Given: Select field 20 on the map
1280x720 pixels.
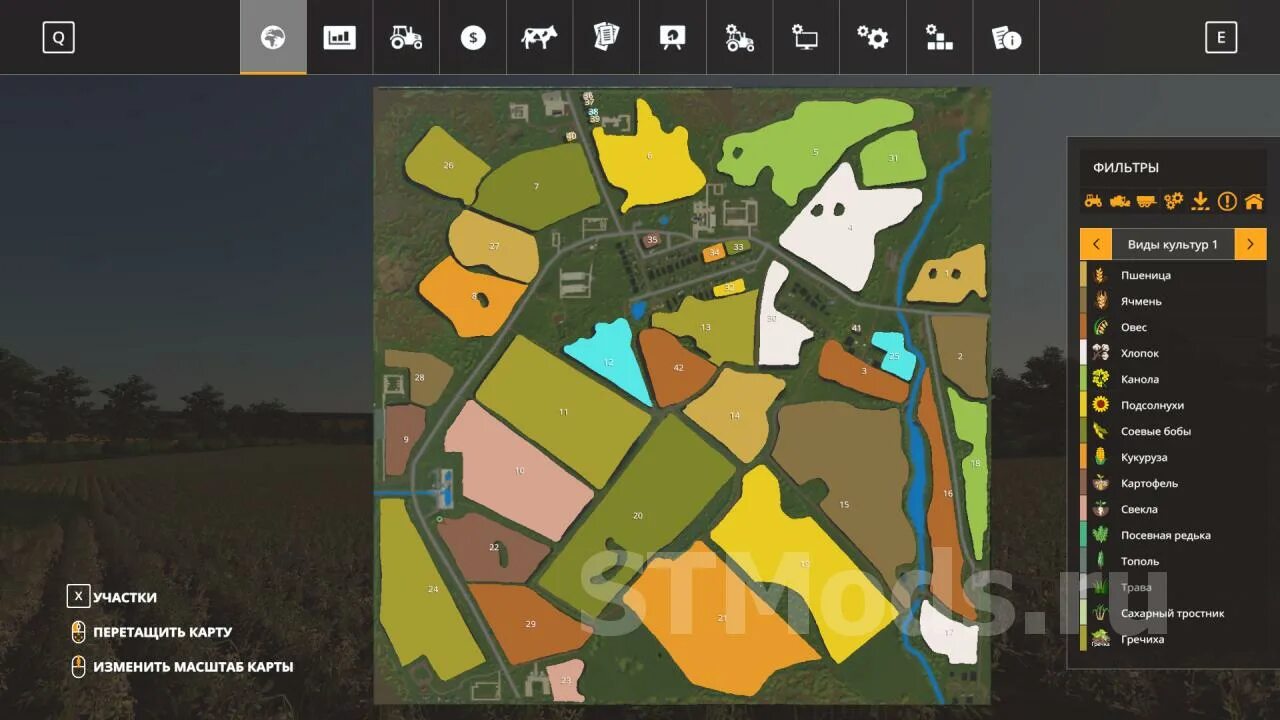Looking at the screenshot, I should (638, 515).
